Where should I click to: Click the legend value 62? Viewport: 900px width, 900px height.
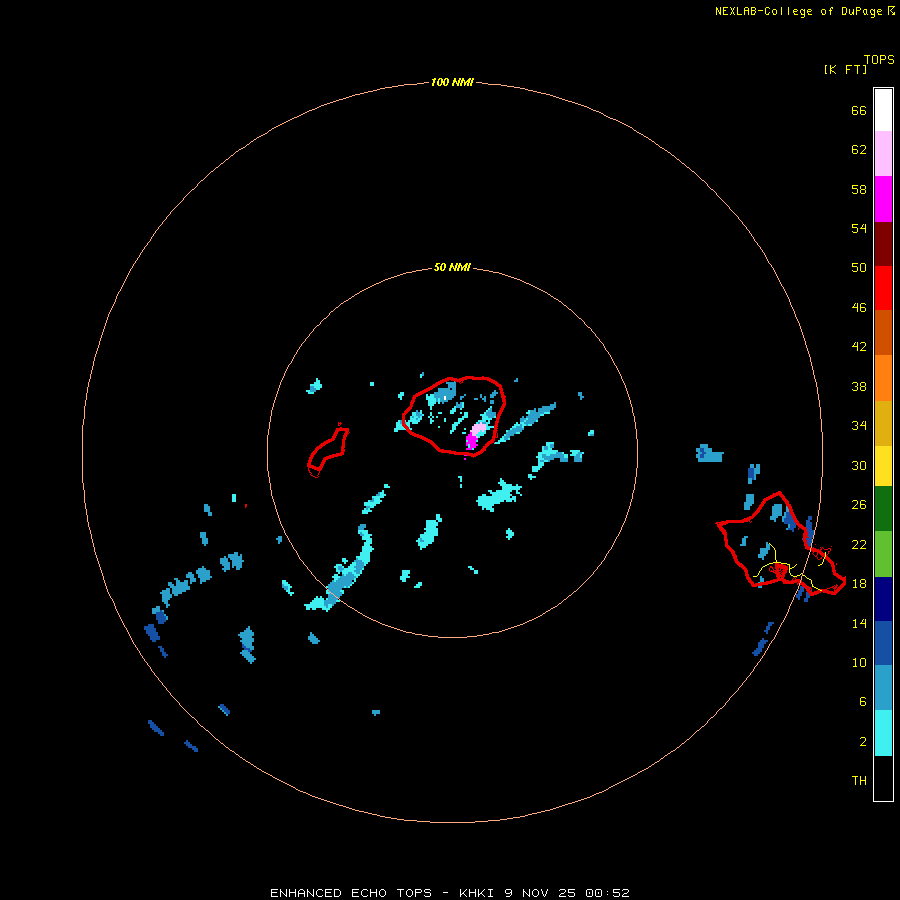click(x=859, y=149)
